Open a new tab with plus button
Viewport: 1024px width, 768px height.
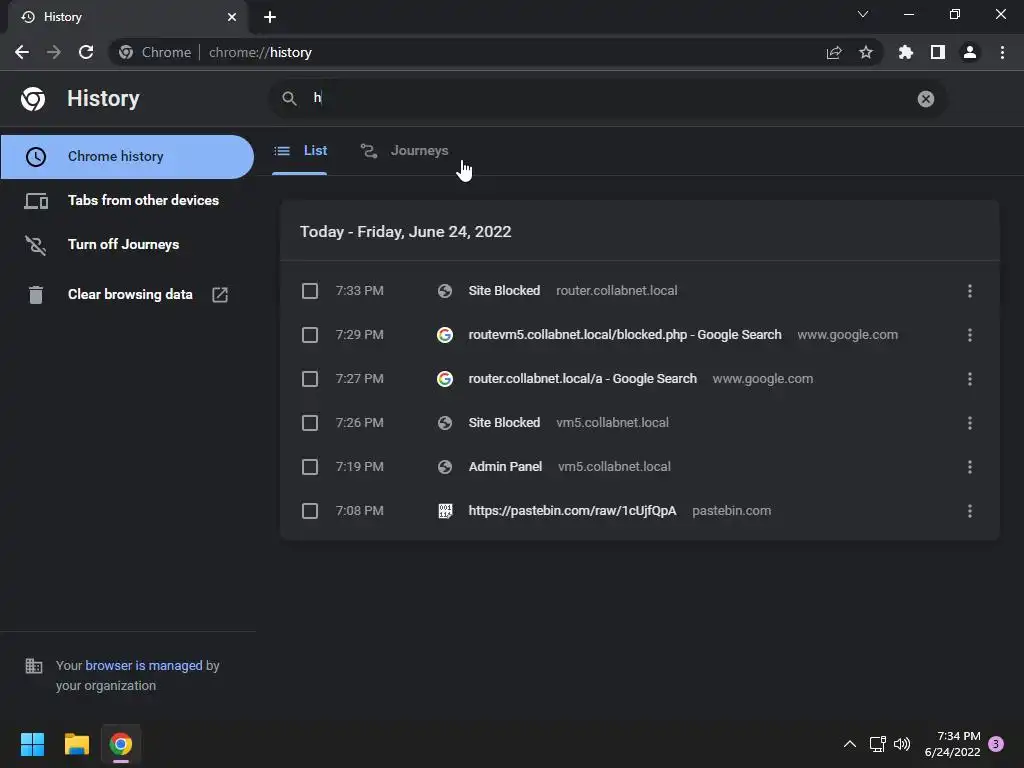[270, 17]
